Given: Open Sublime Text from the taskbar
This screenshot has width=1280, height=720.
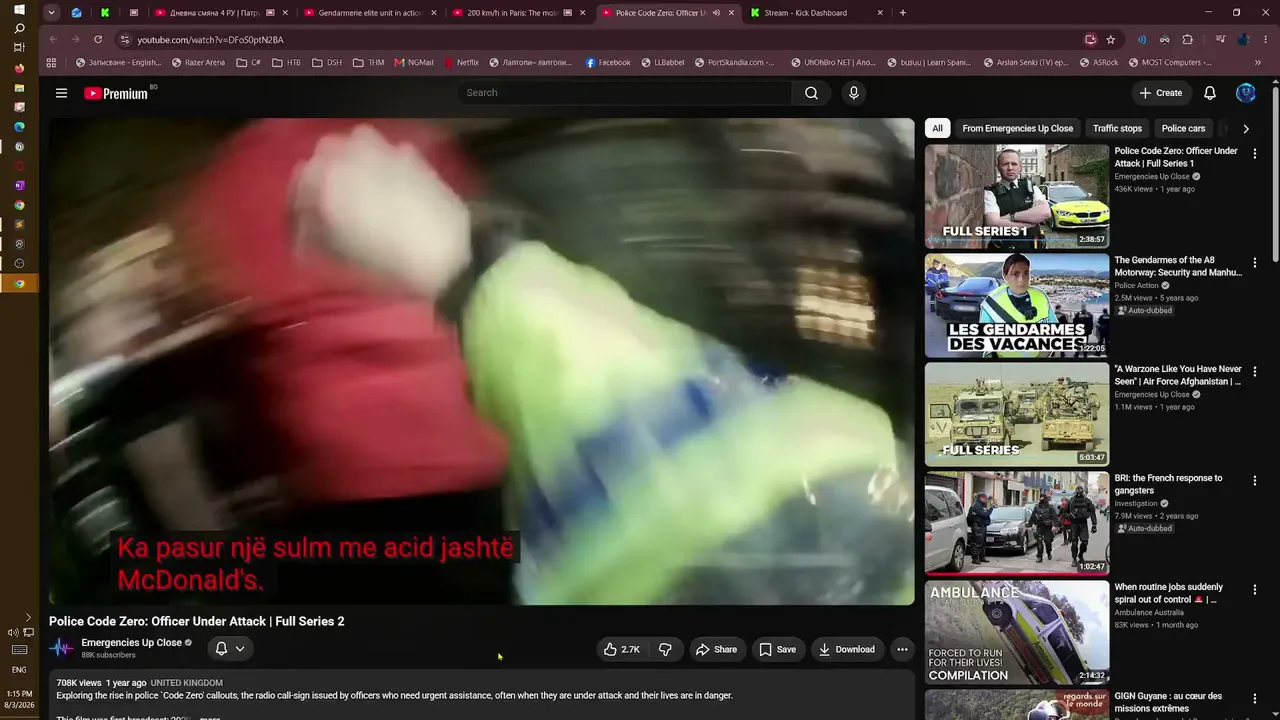Looking at the screenshot, I should pyautogui.click(x=19, y=224).
